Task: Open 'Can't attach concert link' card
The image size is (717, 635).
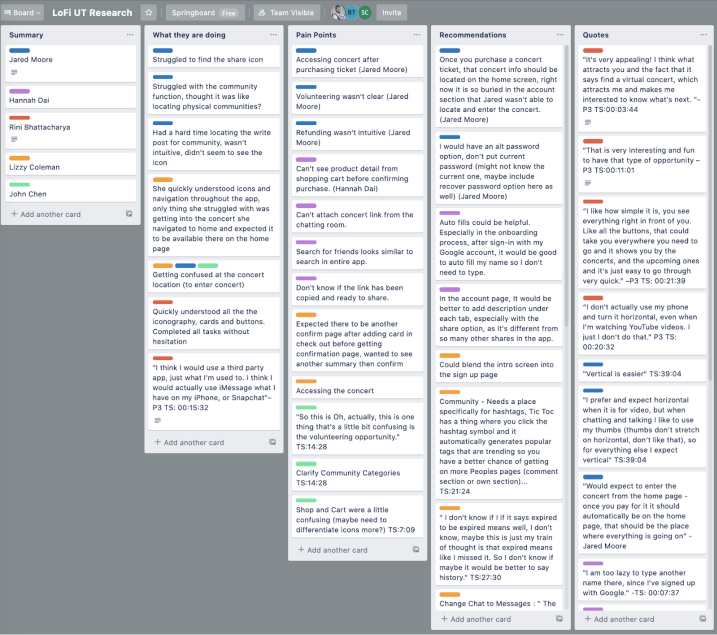Action: point(357,217)
